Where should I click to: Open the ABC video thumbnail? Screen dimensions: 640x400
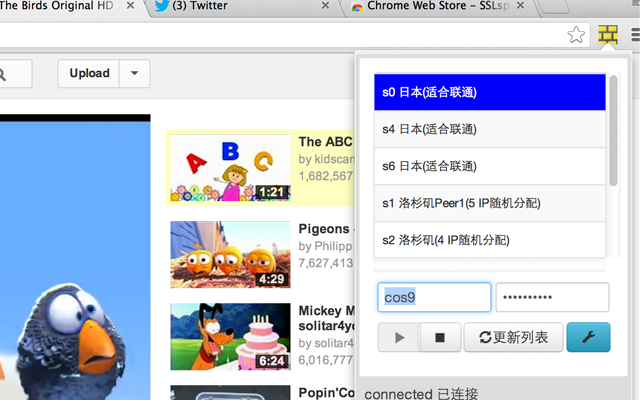(x=230, y=168)
